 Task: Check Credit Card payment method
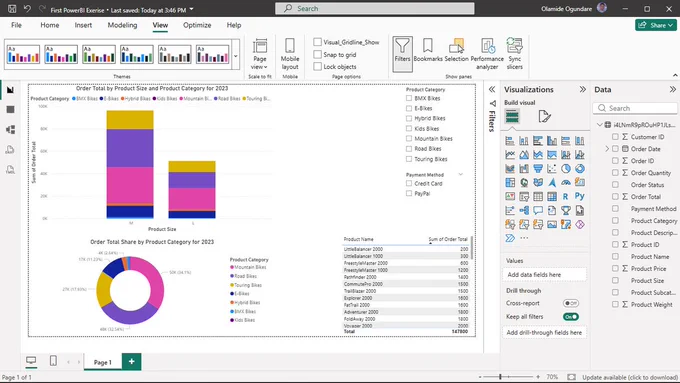[x=409, y=183]
